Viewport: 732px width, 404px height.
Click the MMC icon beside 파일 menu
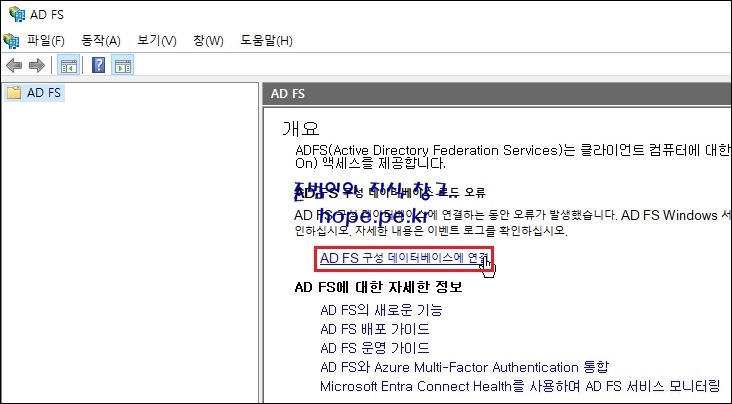(x=11, y=41)
